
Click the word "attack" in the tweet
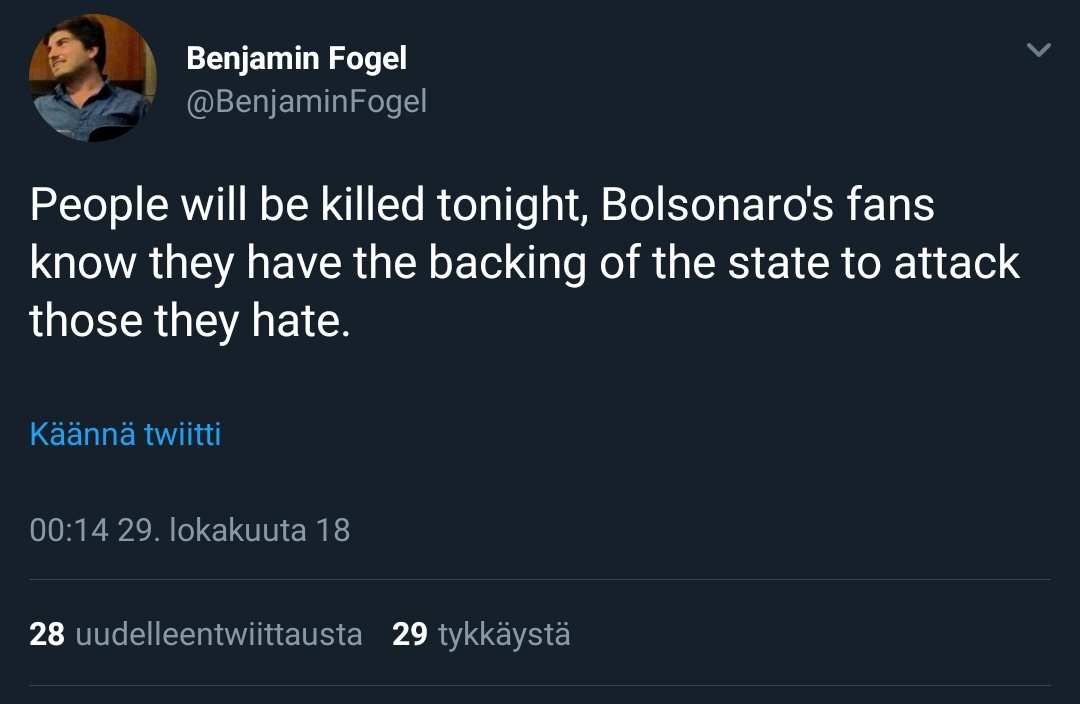(x=956, y=263)
